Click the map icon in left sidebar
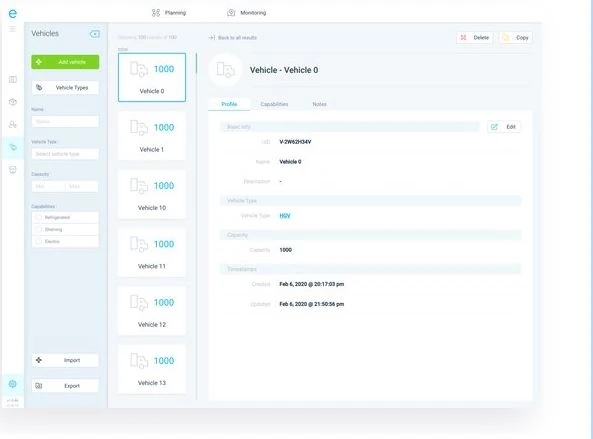Screen dimensions: 593x439 12,79
